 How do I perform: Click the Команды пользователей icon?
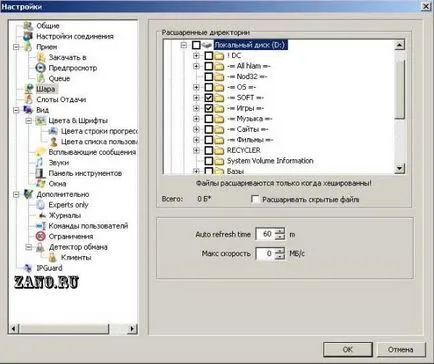click(x=40, y=226)
